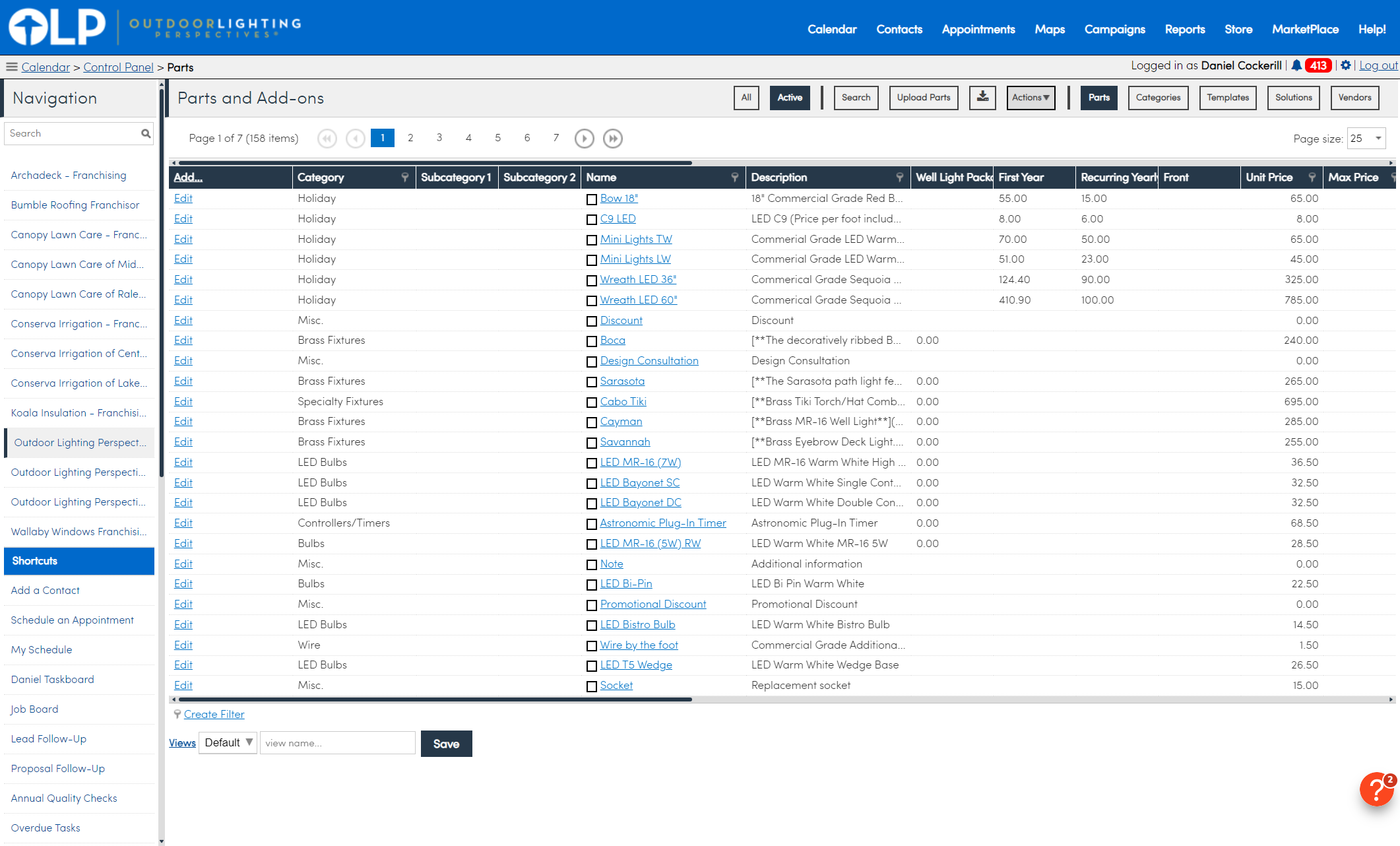Screen dimensions: 1400x846
Task: Tick the checkbox for Bow 18"
Action: (592, 199)
